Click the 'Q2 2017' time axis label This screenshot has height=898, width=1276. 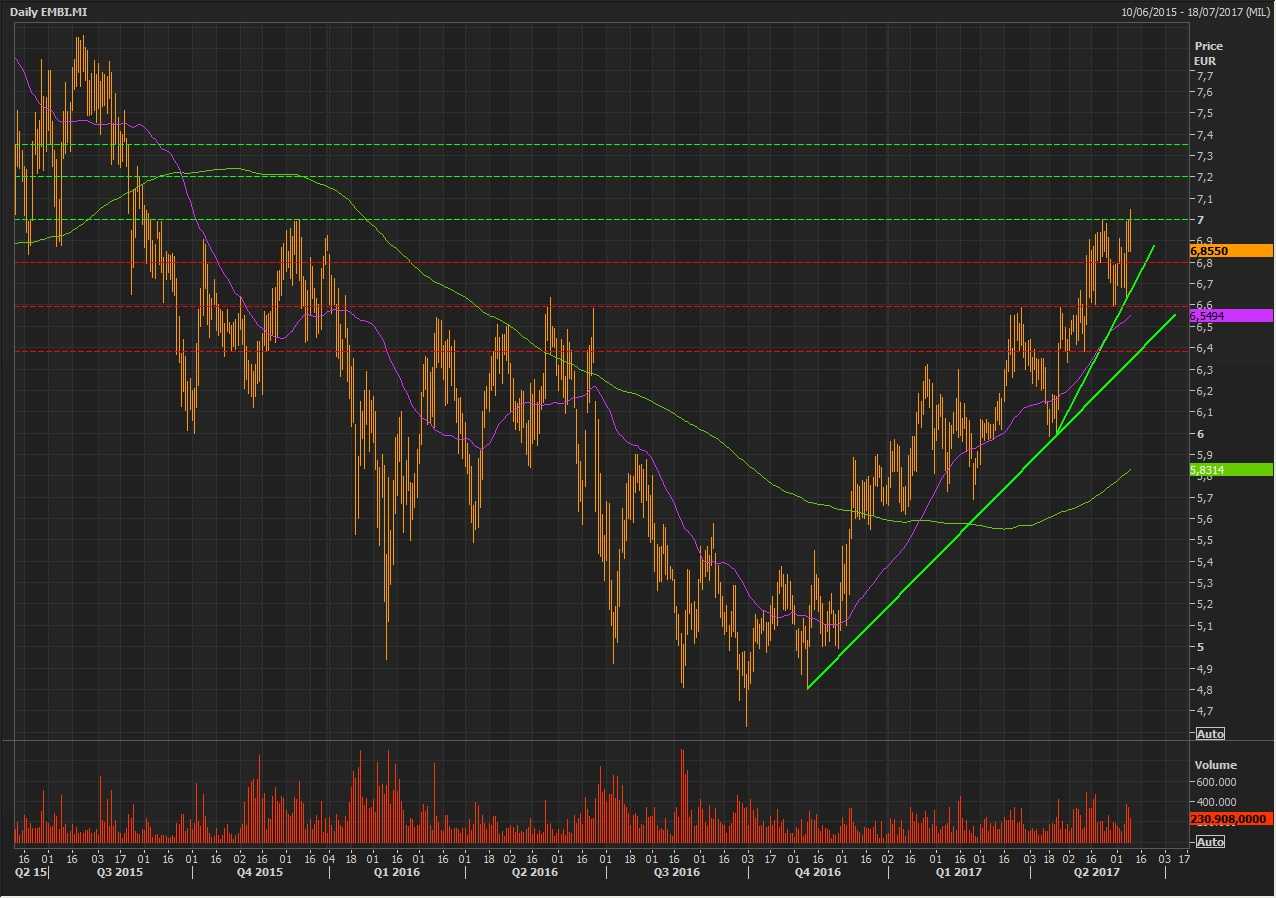click(x=1097, y=872)
